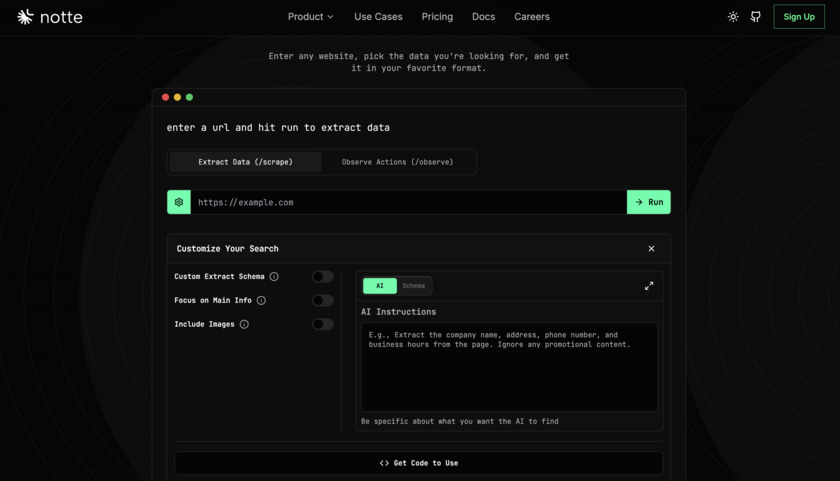
Task: Show info for Focus on Main Info
Action: 261,301
